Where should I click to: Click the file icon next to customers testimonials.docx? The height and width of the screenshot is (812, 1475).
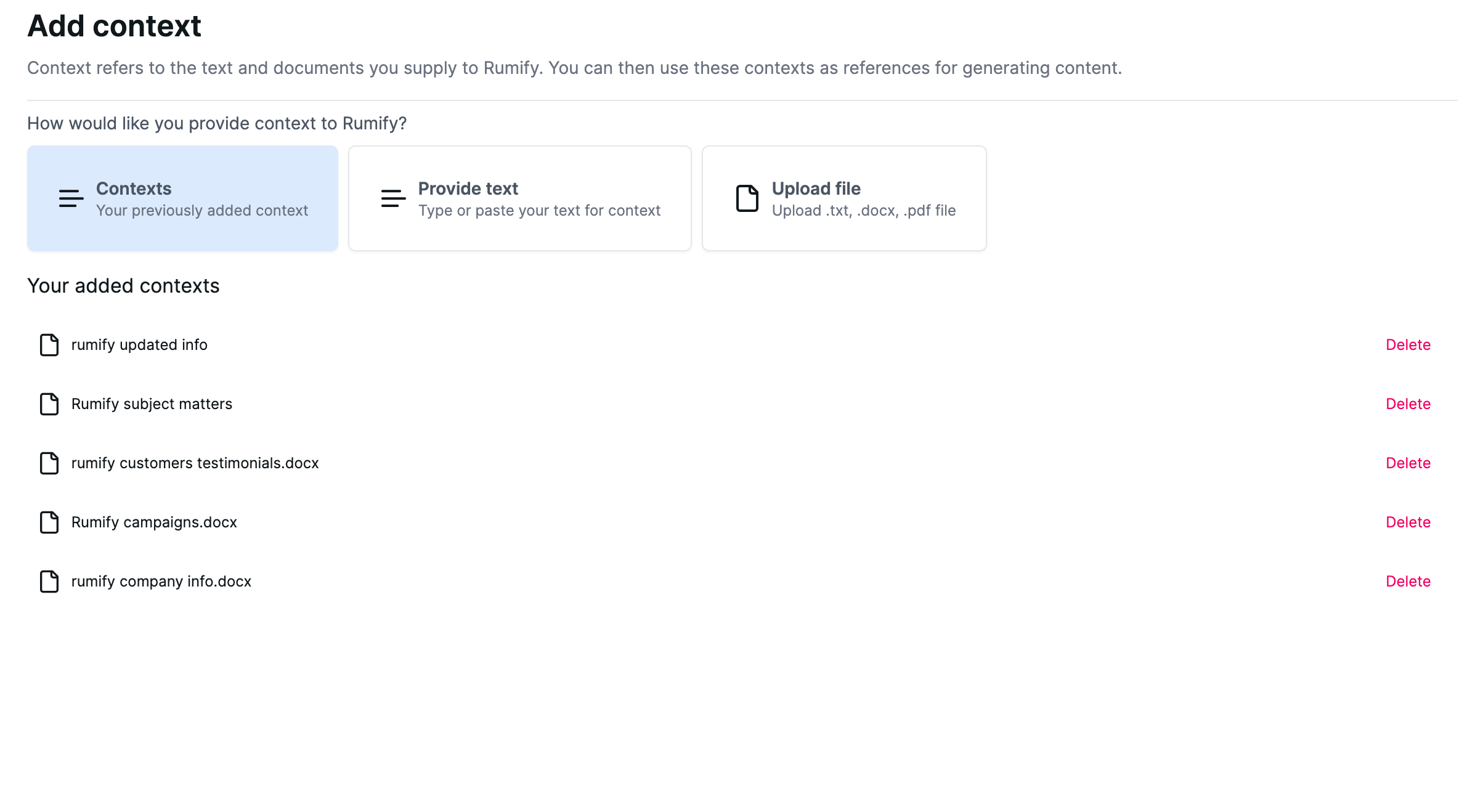[x=49, y=463]
